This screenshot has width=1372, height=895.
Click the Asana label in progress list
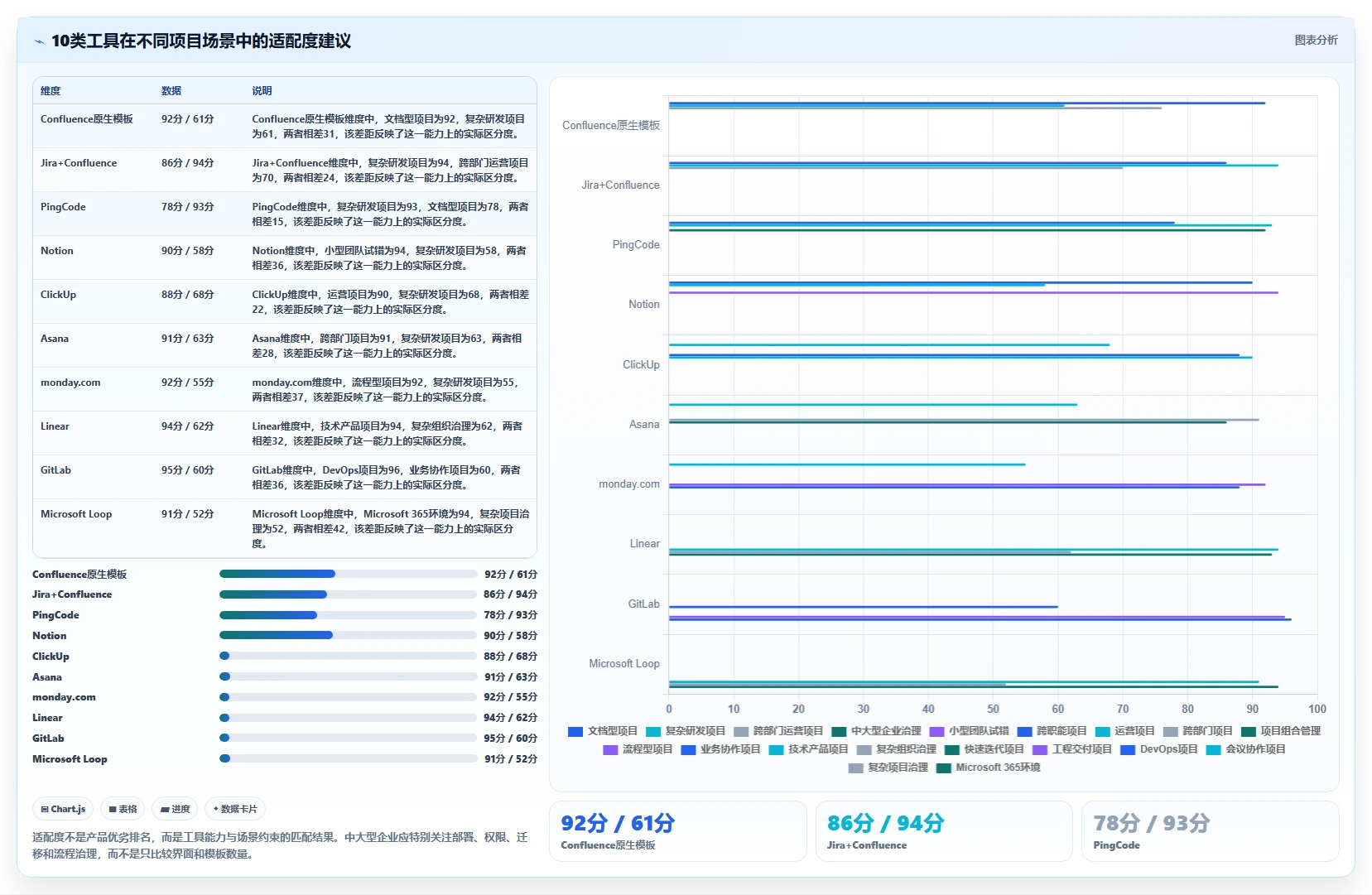tap(47, 677)
